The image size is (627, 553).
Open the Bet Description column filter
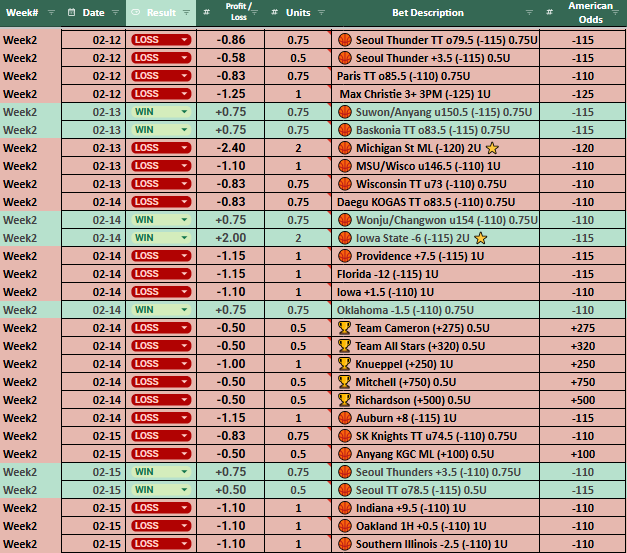[529, 13]
